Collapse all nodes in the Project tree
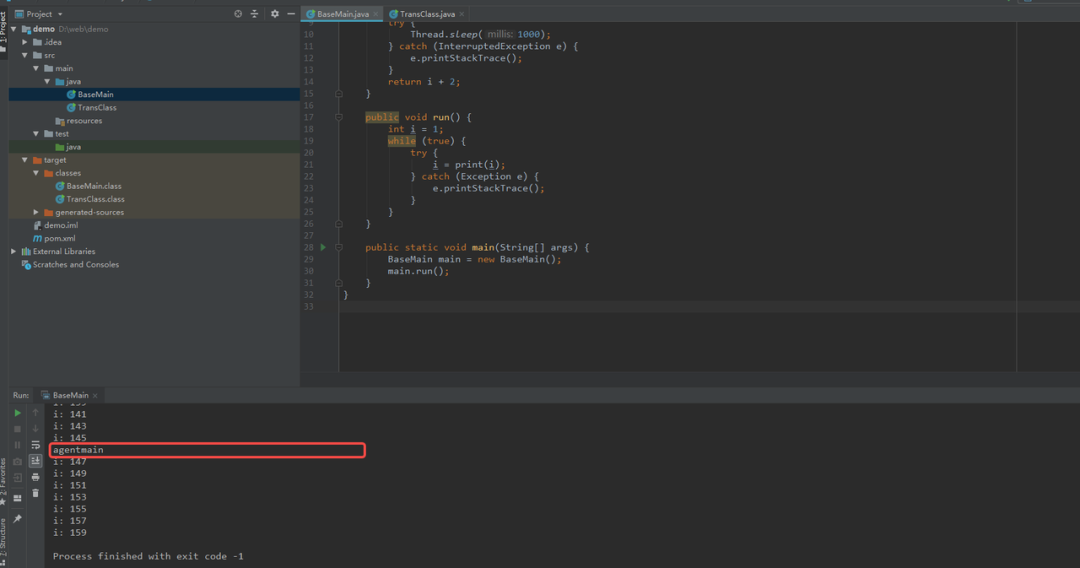1080x568 pixels. (x=254, y=14)
